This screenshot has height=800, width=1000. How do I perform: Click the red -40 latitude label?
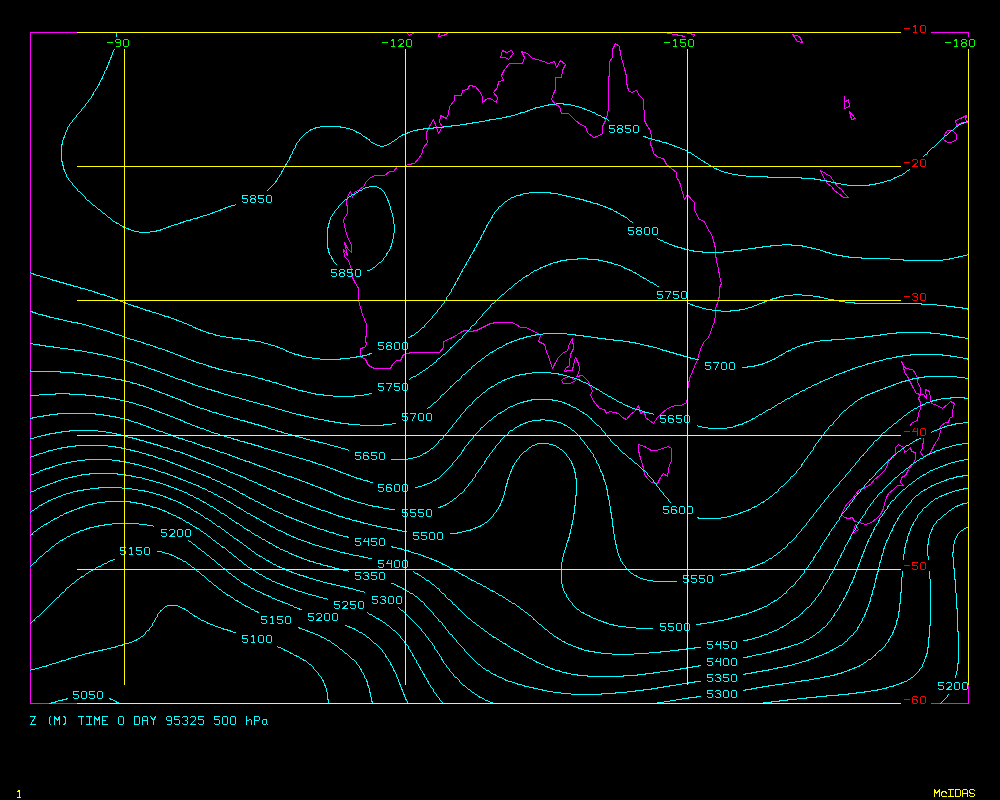(x=914, y=432)
